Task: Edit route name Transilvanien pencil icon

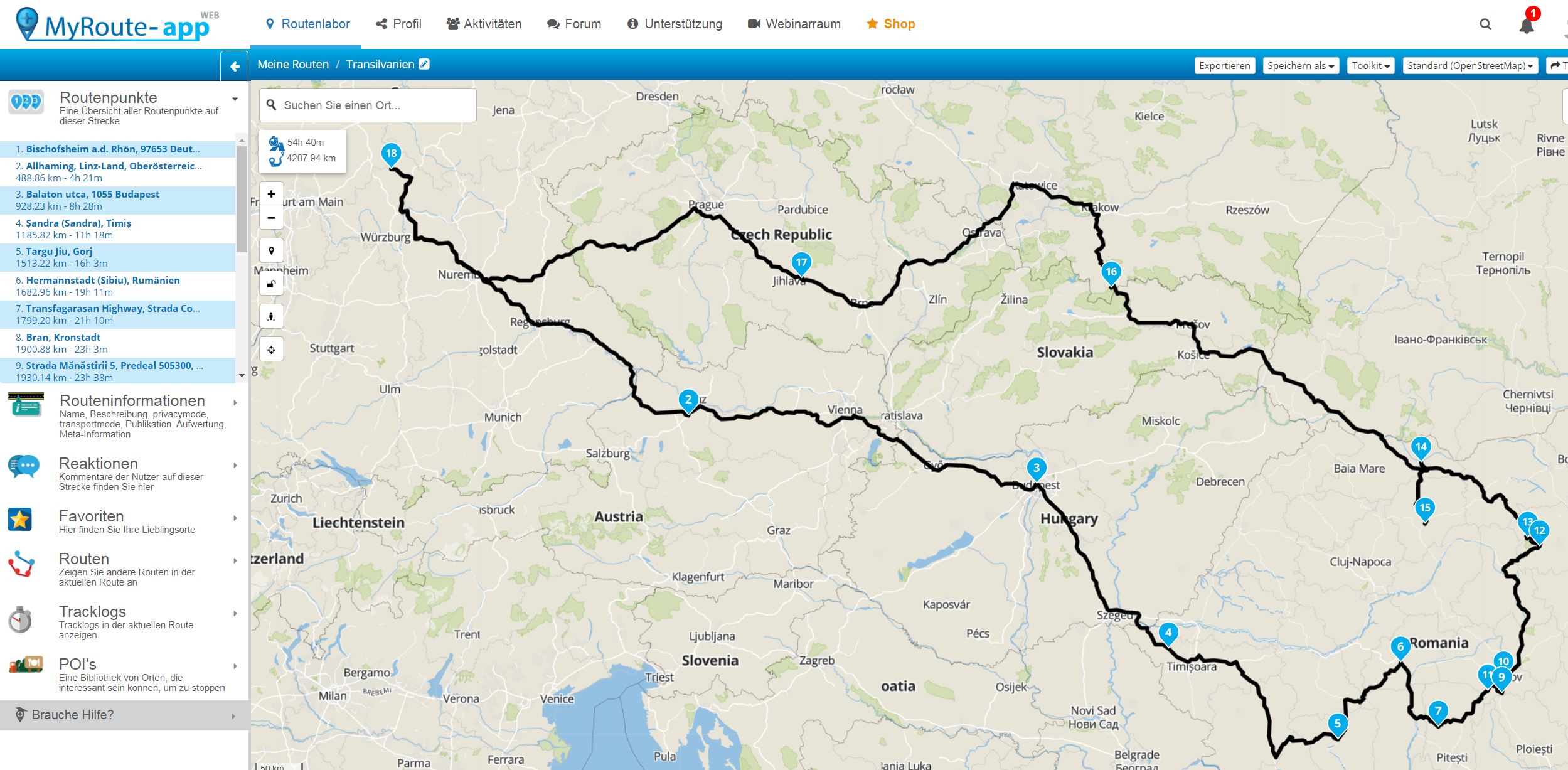Action: pyautogui.click(x=424, y=64)
